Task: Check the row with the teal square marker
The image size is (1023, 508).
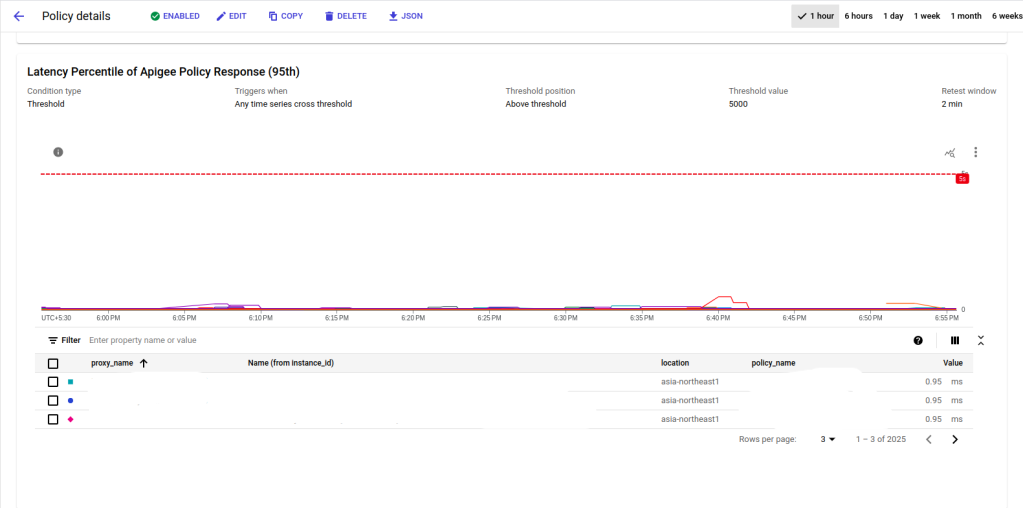Action: [x=53, y=381]
